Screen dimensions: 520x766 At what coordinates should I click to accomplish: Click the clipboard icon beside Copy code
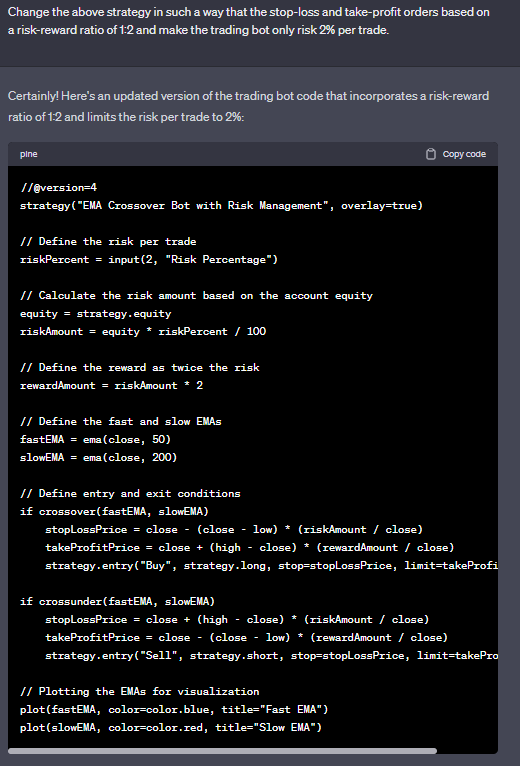click(x=431, y=154)
